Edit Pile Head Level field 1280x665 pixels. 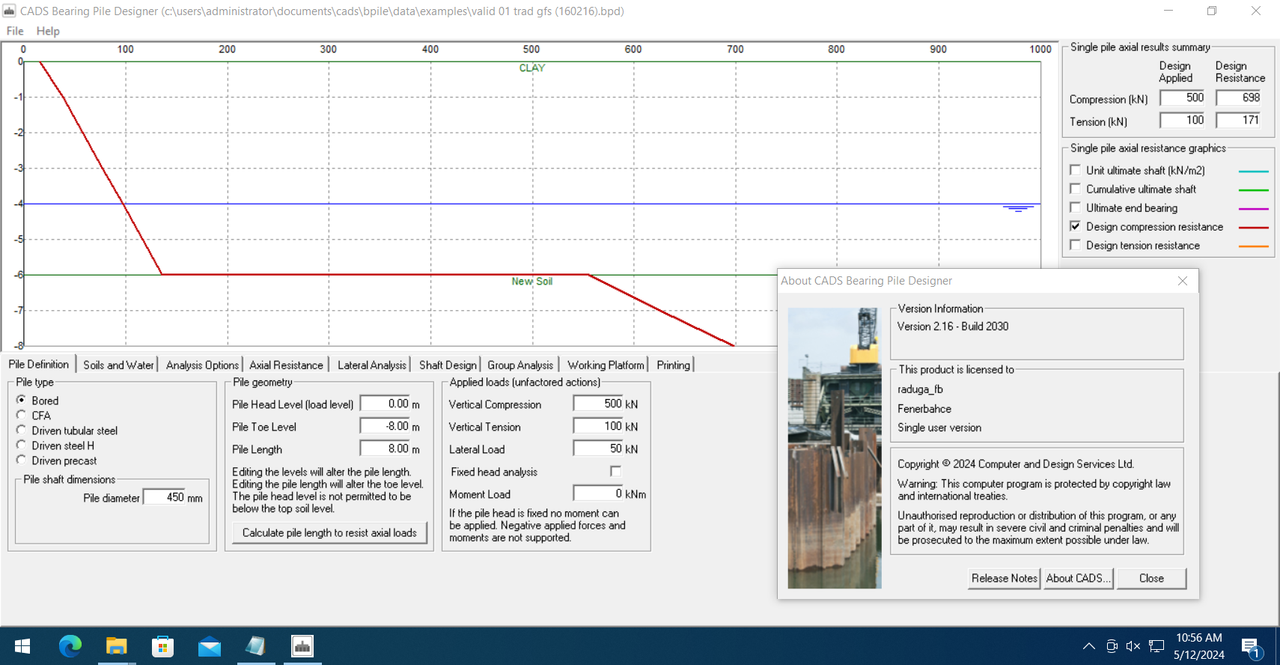click(x=385, y=403)
